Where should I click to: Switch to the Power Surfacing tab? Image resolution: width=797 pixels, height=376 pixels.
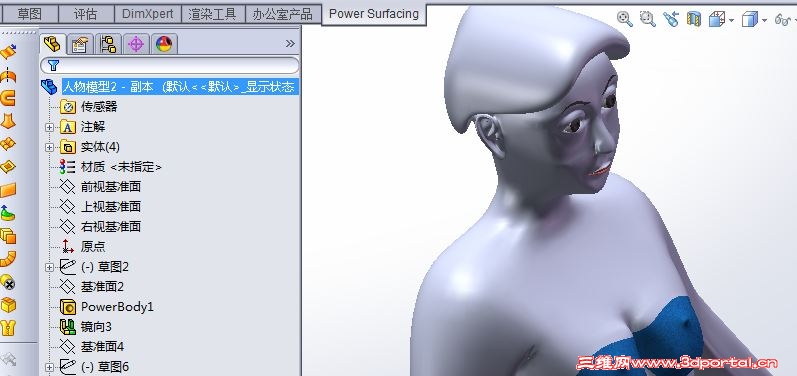pos(374,14)
